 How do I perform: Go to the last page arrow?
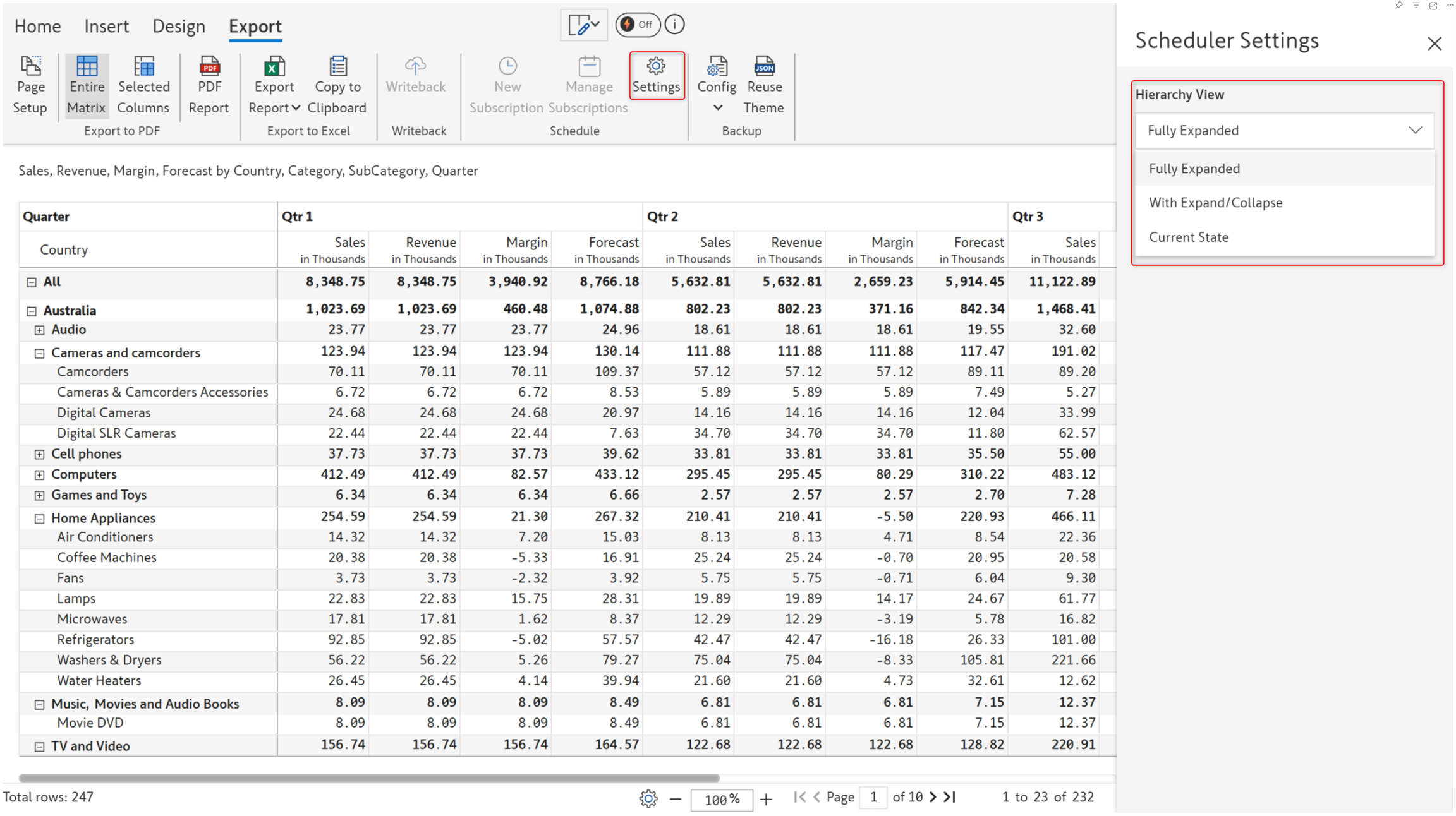point(950,797)
